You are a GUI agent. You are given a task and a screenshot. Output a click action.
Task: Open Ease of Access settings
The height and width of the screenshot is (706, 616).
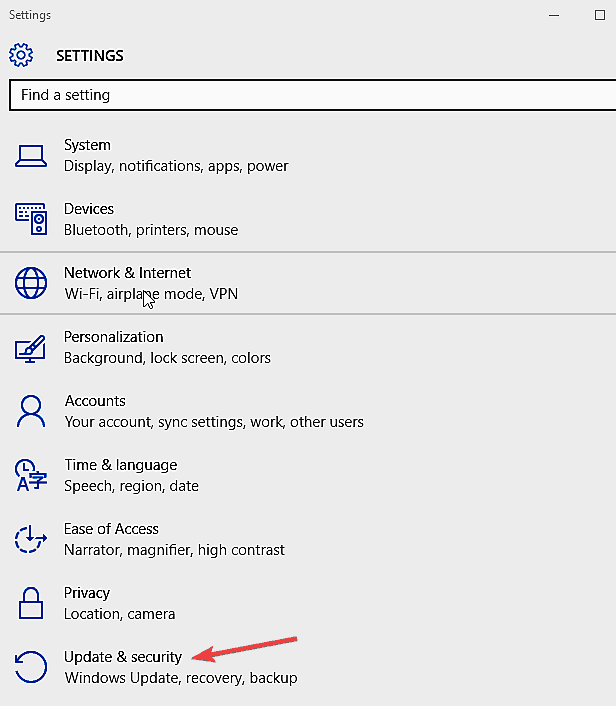[x=308, y=539]
